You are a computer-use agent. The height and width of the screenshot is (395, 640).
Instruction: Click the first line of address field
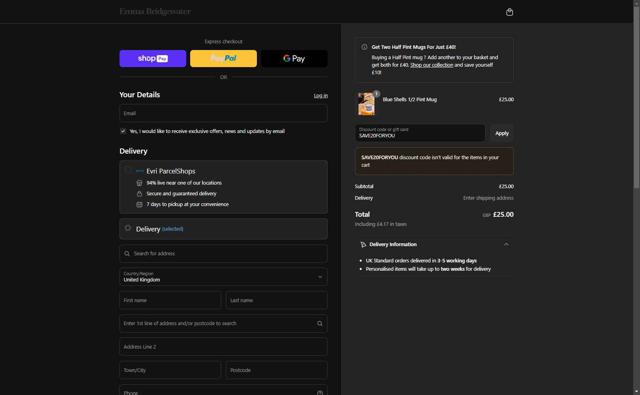pos(223,323)
